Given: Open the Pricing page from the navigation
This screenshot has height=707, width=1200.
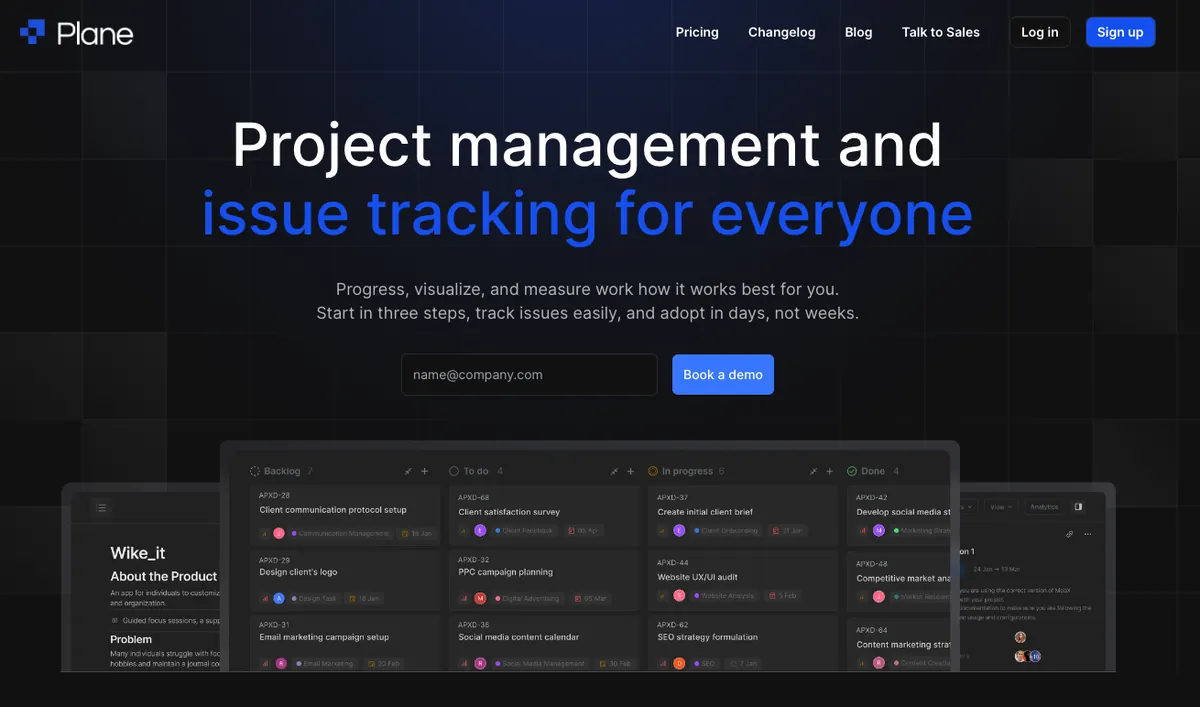Looking at the screenshot, I should coord(697,32).
